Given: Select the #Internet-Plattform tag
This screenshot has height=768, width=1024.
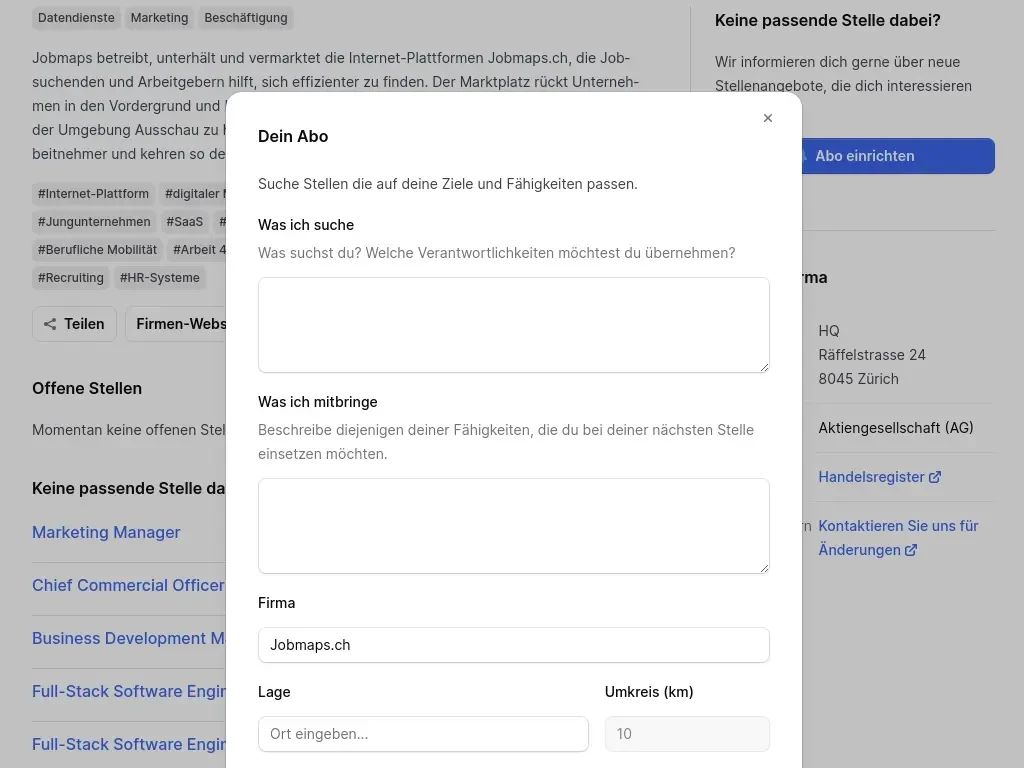Looking at the screenshot, I should tap(93, 194).
